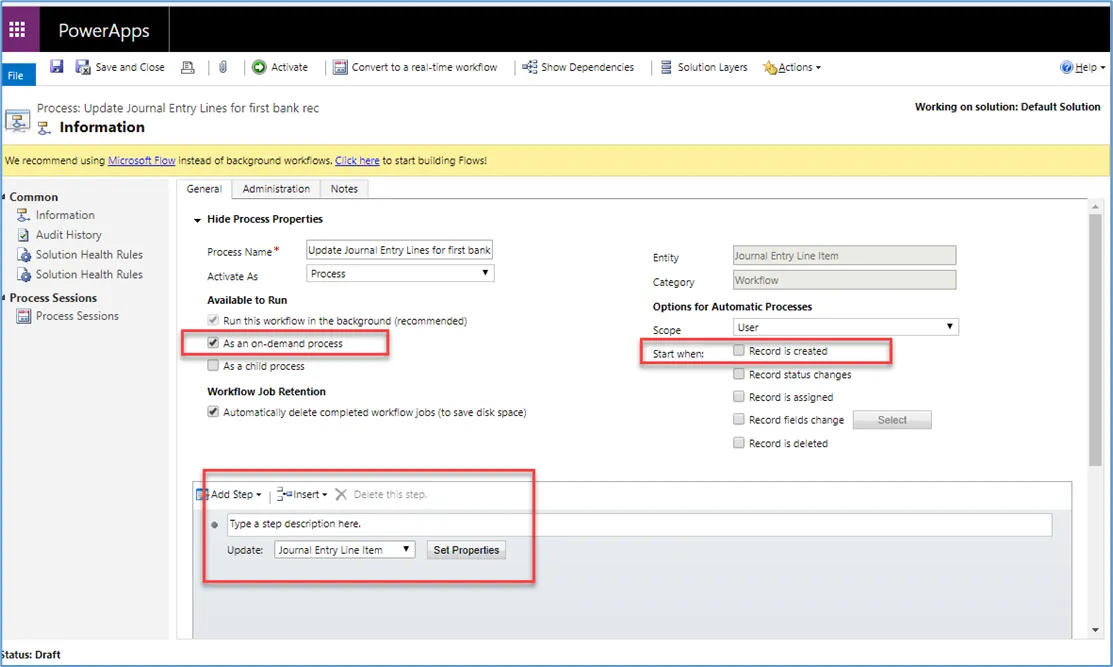The width and height of the screenshot is (1113, 667).
Task: Click the first Solution Health Rules icon
Action: [x=23, y=255]
